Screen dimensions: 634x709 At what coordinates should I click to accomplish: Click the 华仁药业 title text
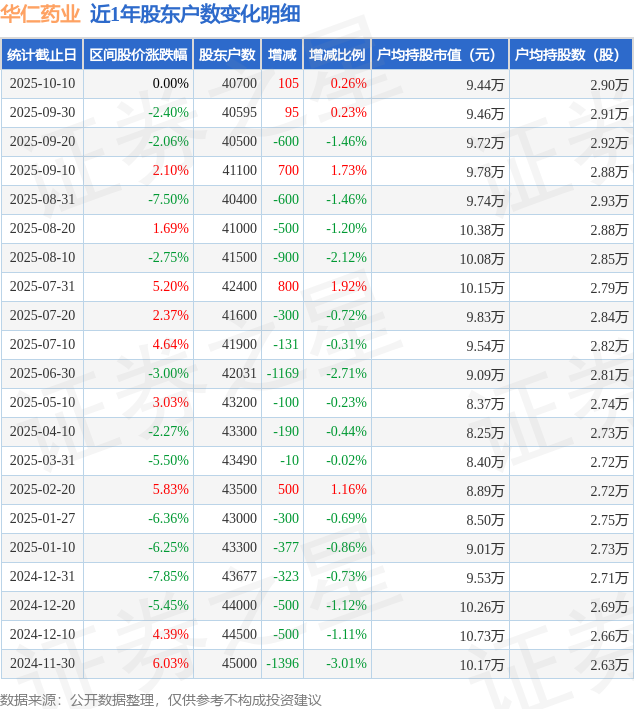pos(40,14)
